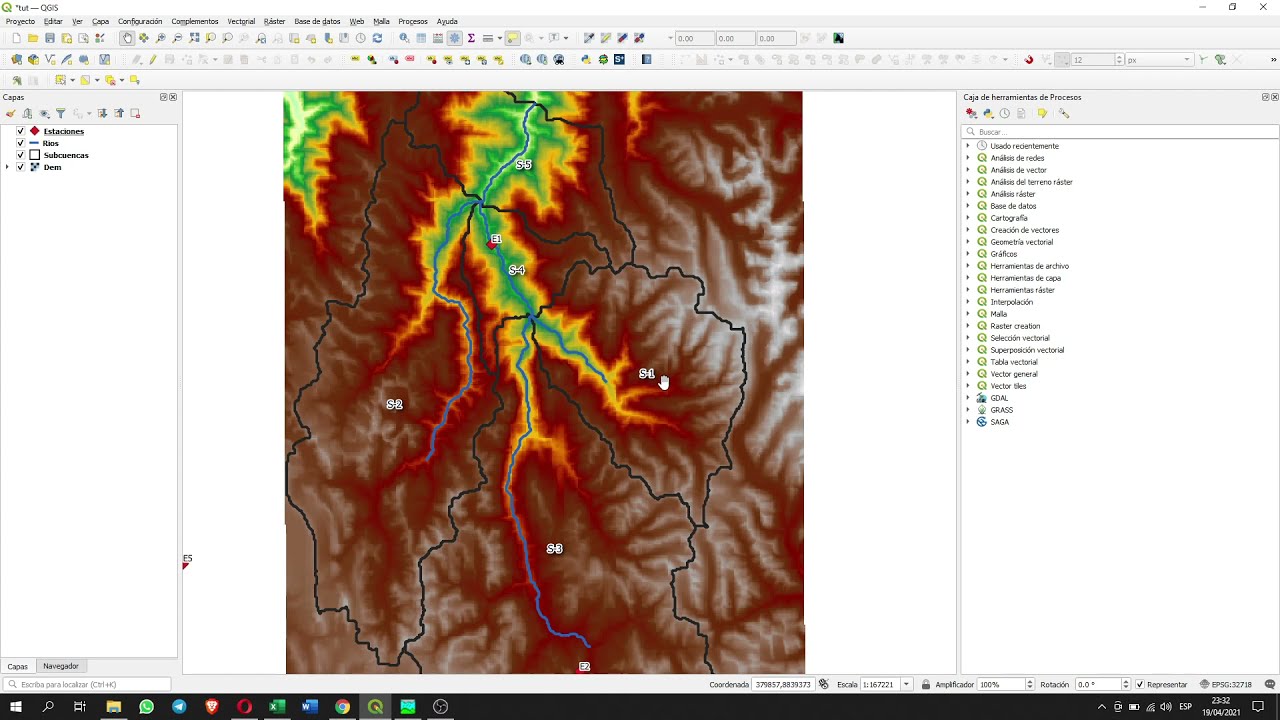Open Chrome from the Windows taskbar
The height and width of the screenshot is (720, 1280).
click(x=342, y=707)
